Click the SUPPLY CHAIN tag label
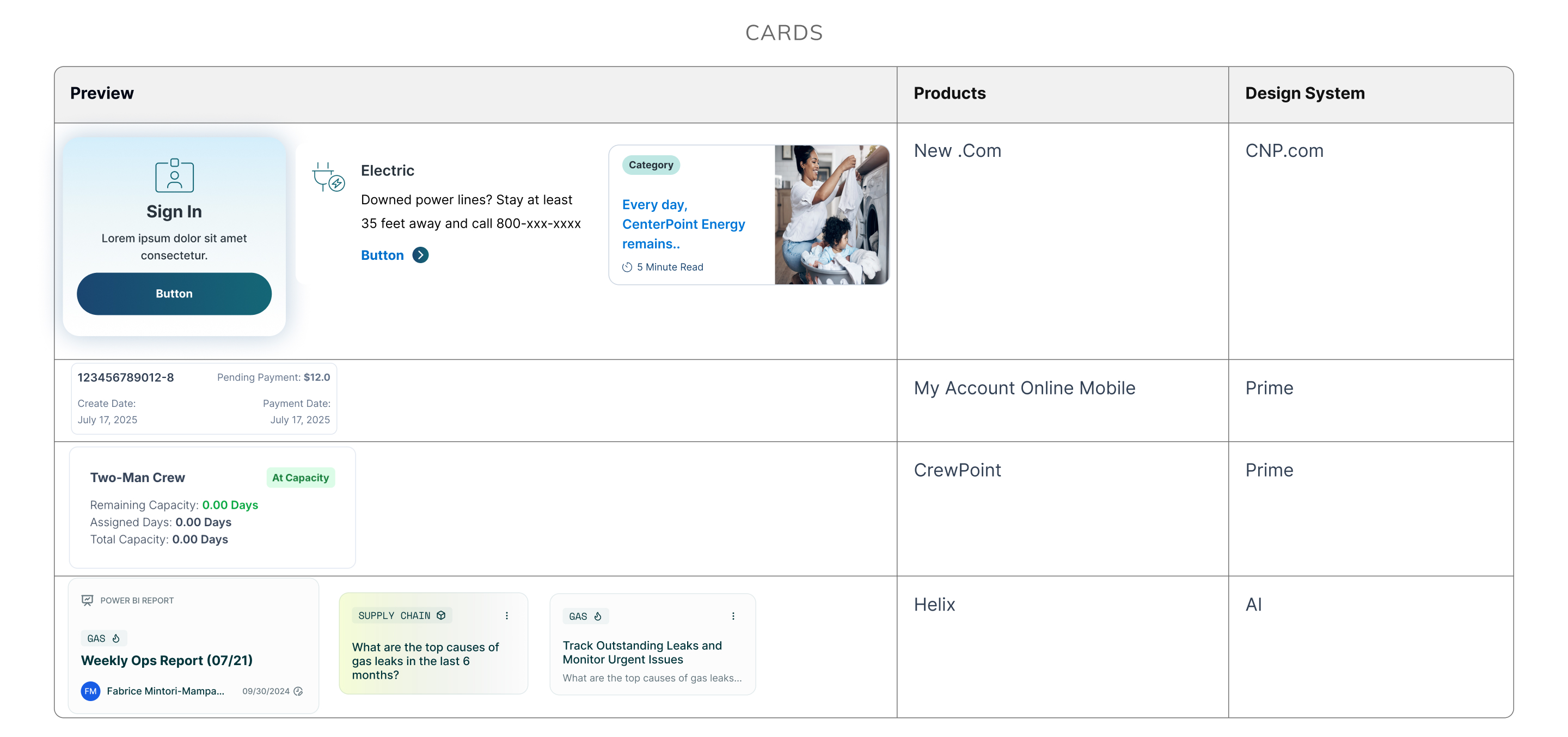The height and width of the screenshot is (737, 1568). [402, 615]
